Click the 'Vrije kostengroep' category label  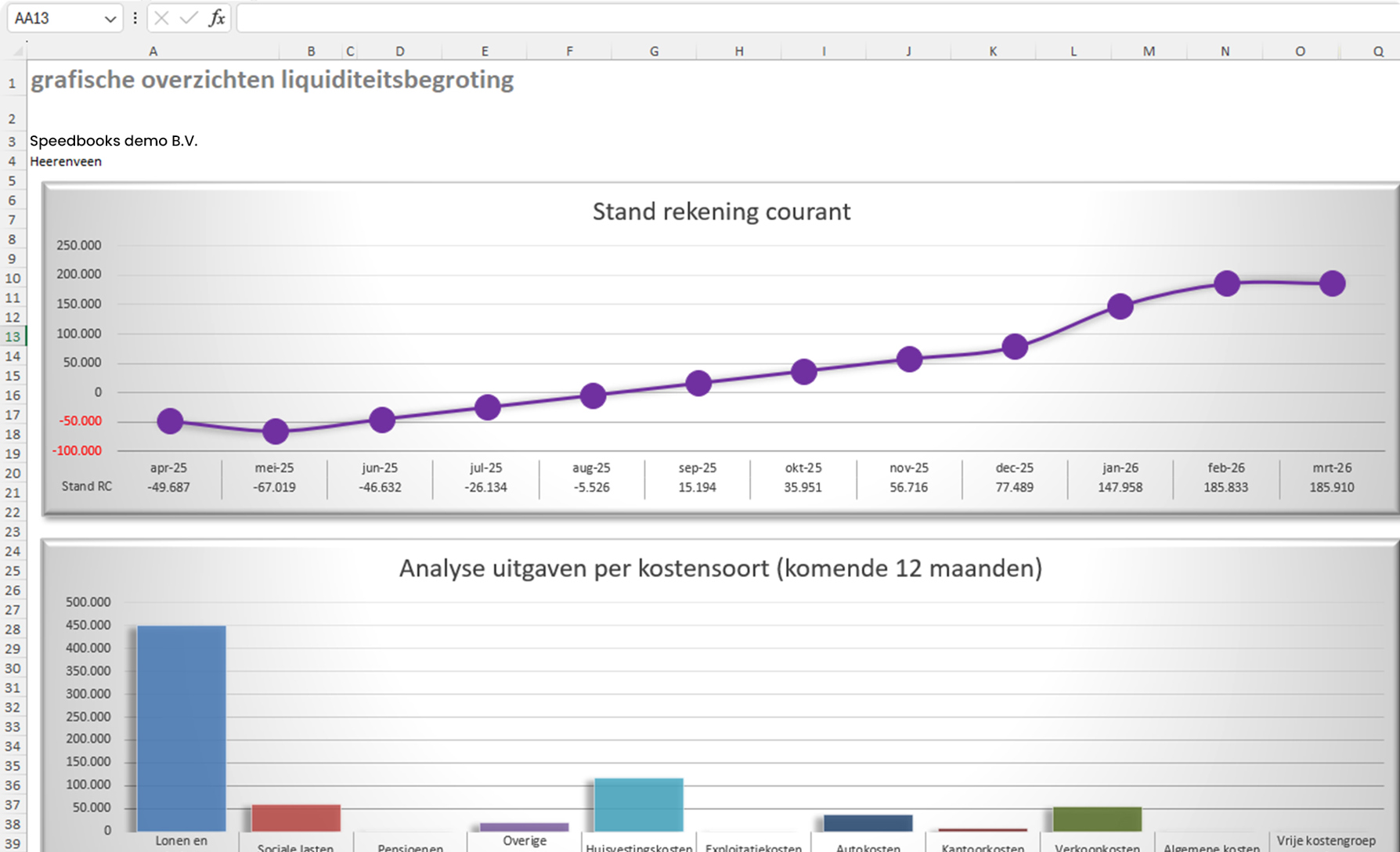[x=1326, y=840]
